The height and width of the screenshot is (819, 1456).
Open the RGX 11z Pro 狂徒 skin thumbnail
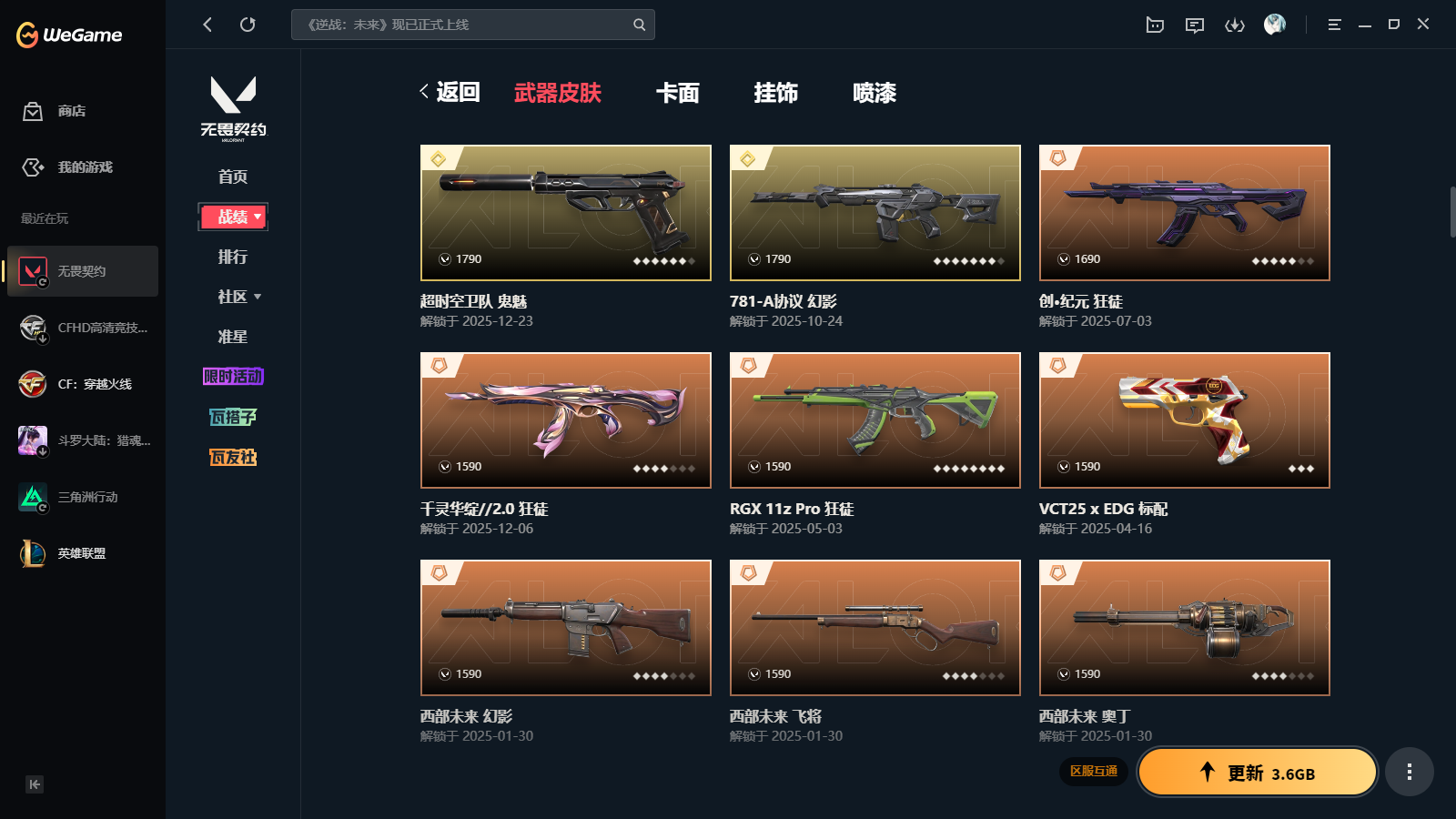tap(875, 420)
